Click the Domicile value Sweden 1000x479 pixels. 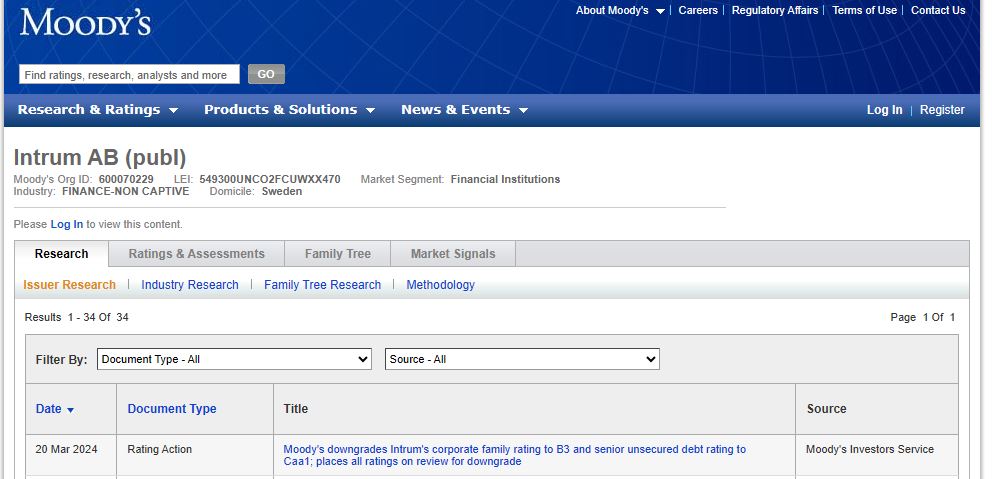[x=282, y=191]
